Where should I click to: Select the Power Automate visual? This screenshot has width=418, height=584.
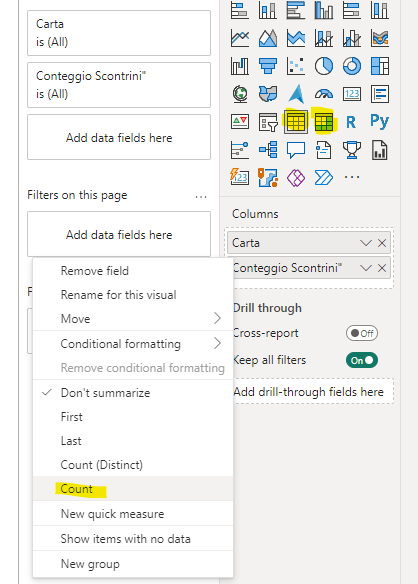324,177
